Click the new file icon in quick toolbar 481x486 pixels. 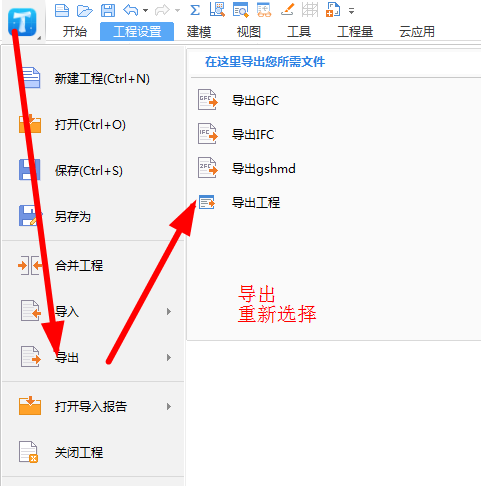(62, 10)
